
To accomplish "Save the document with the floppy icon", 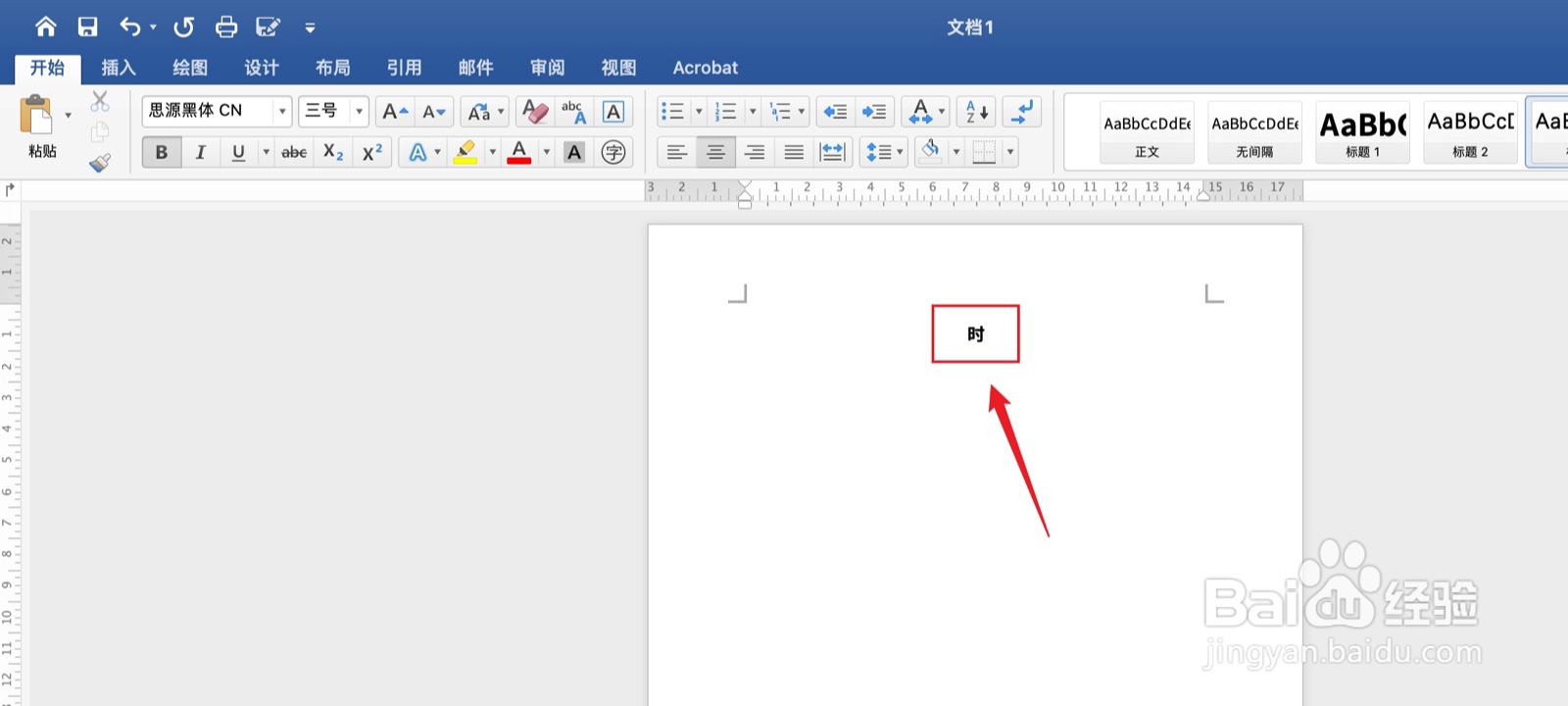I will click(x=88, y=26).
